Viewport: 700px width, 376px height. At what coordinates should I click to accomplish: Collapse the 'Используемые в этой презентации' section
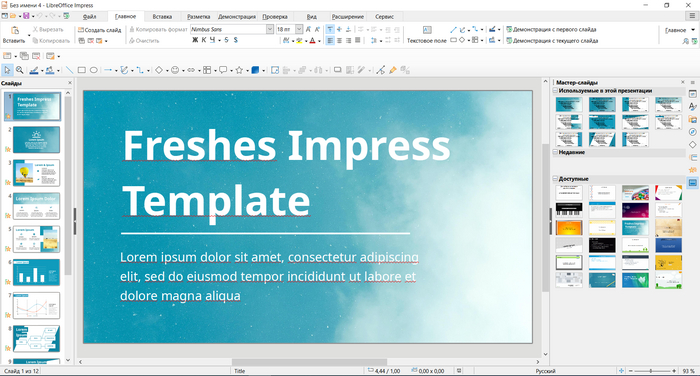[x=555, y=91]
